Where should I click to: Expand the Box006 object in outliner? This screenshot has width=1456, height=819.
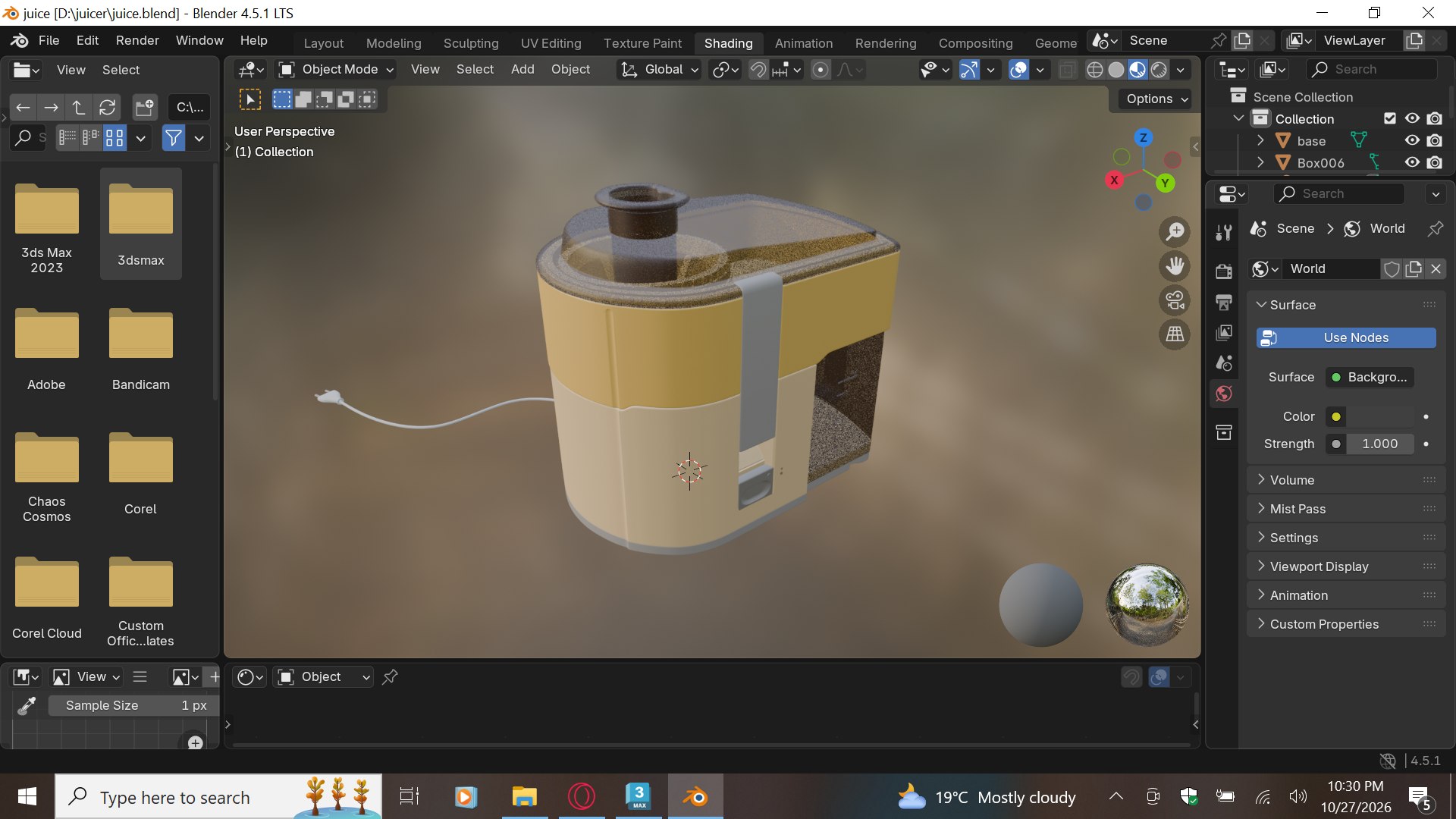click(1260, 162)
